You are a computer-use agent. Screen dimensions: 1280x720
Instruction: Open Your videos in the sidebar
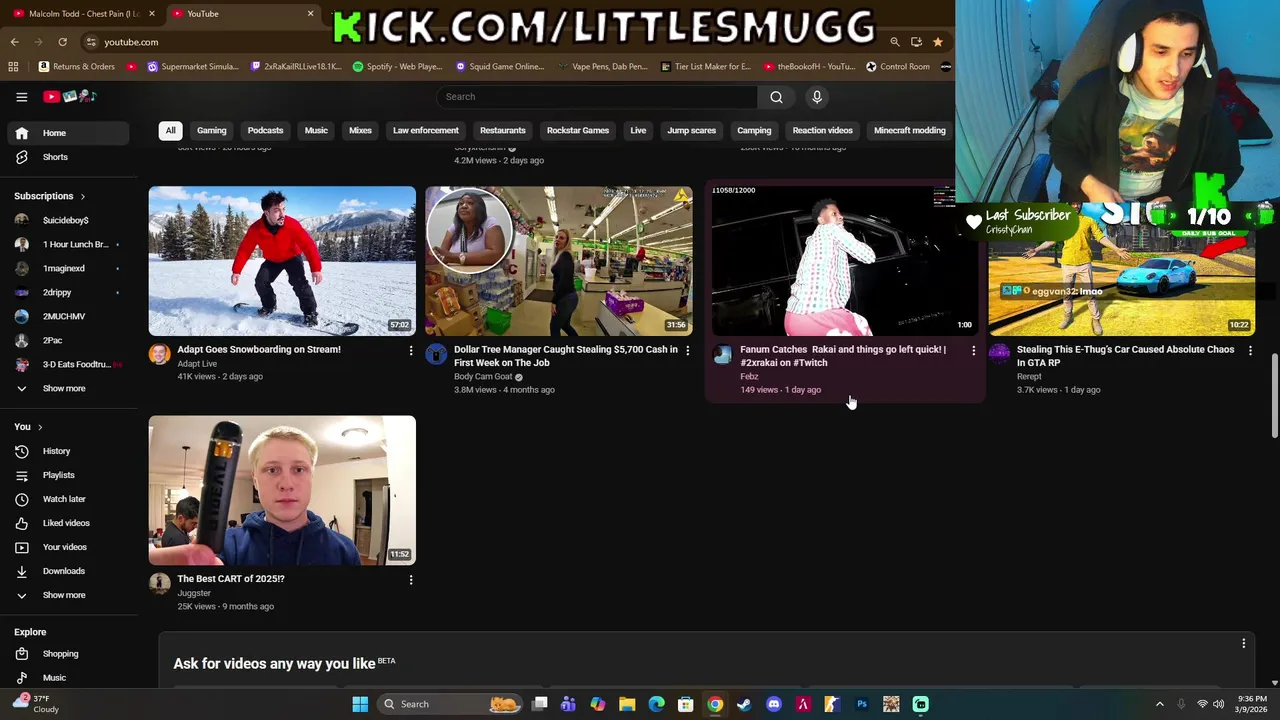(68, 547)
